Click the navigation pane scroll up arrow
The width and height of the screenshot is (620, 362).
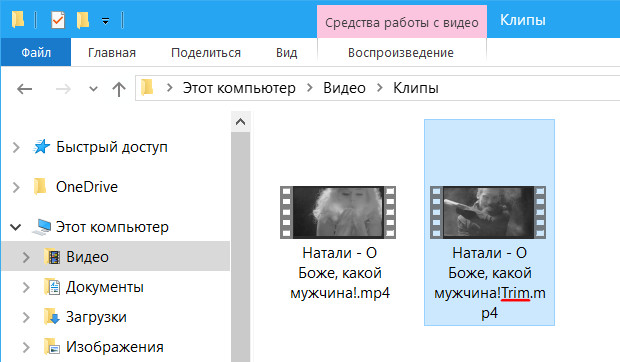pyautogui.click(x=240, y=122)
